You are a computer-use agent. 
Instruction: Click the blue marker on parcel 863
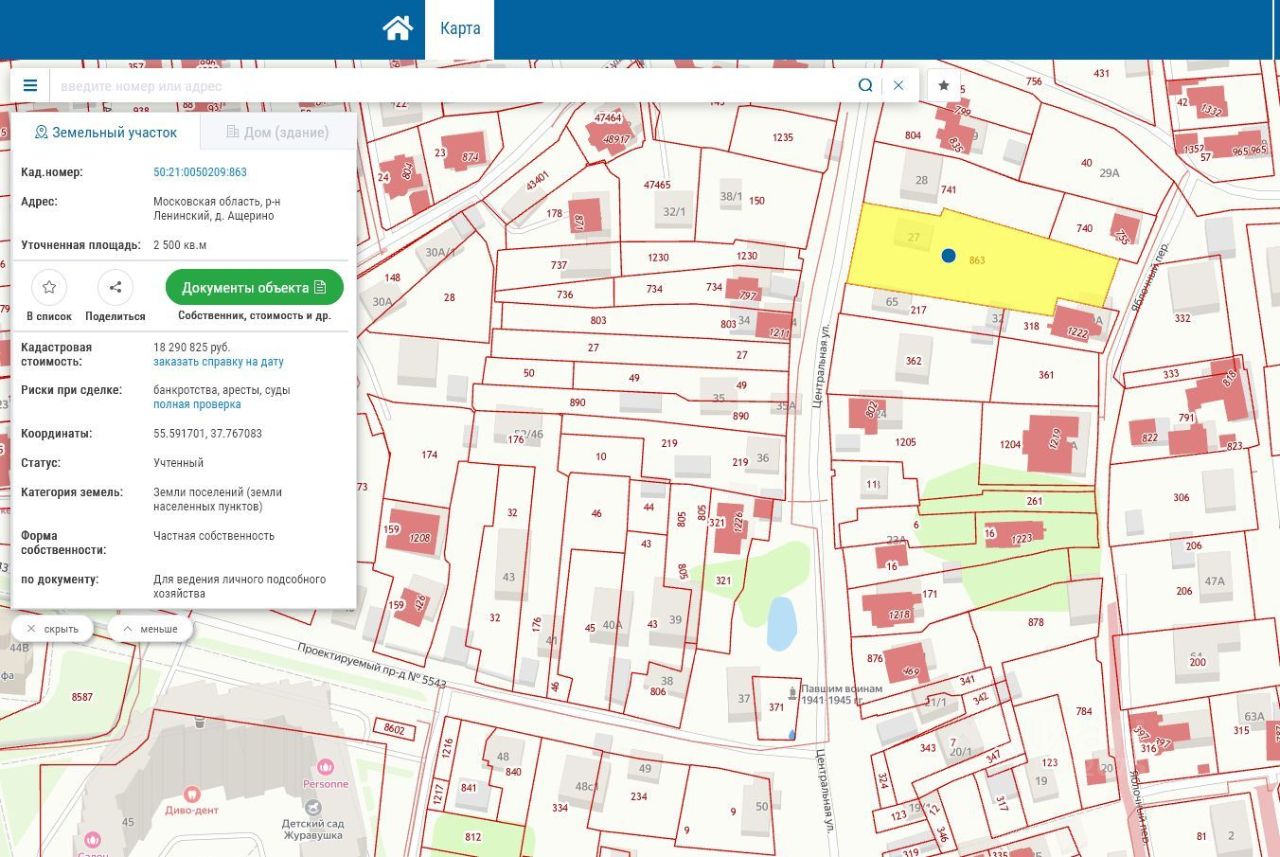(948, 256)
